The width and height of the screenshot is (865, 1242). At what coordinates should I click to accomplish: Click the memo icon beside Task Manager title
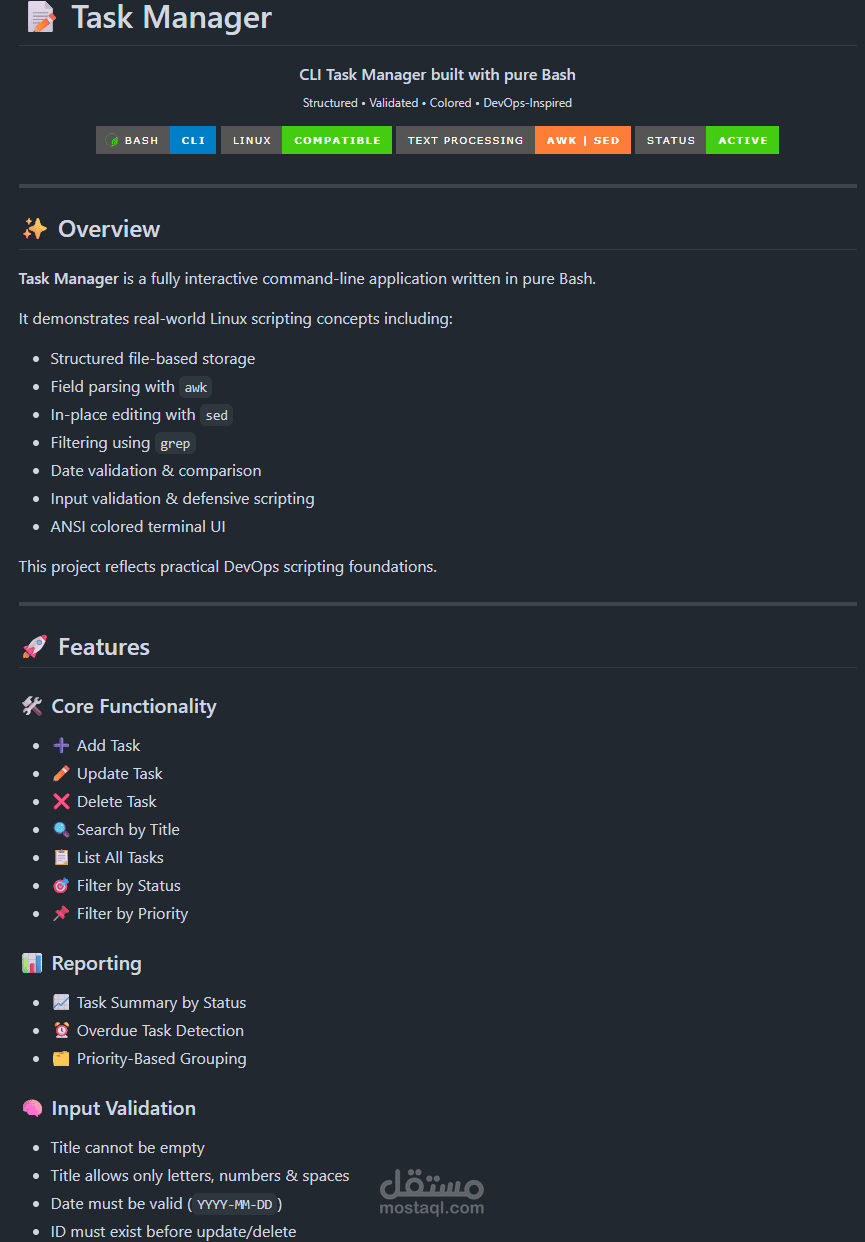(41, 17)
